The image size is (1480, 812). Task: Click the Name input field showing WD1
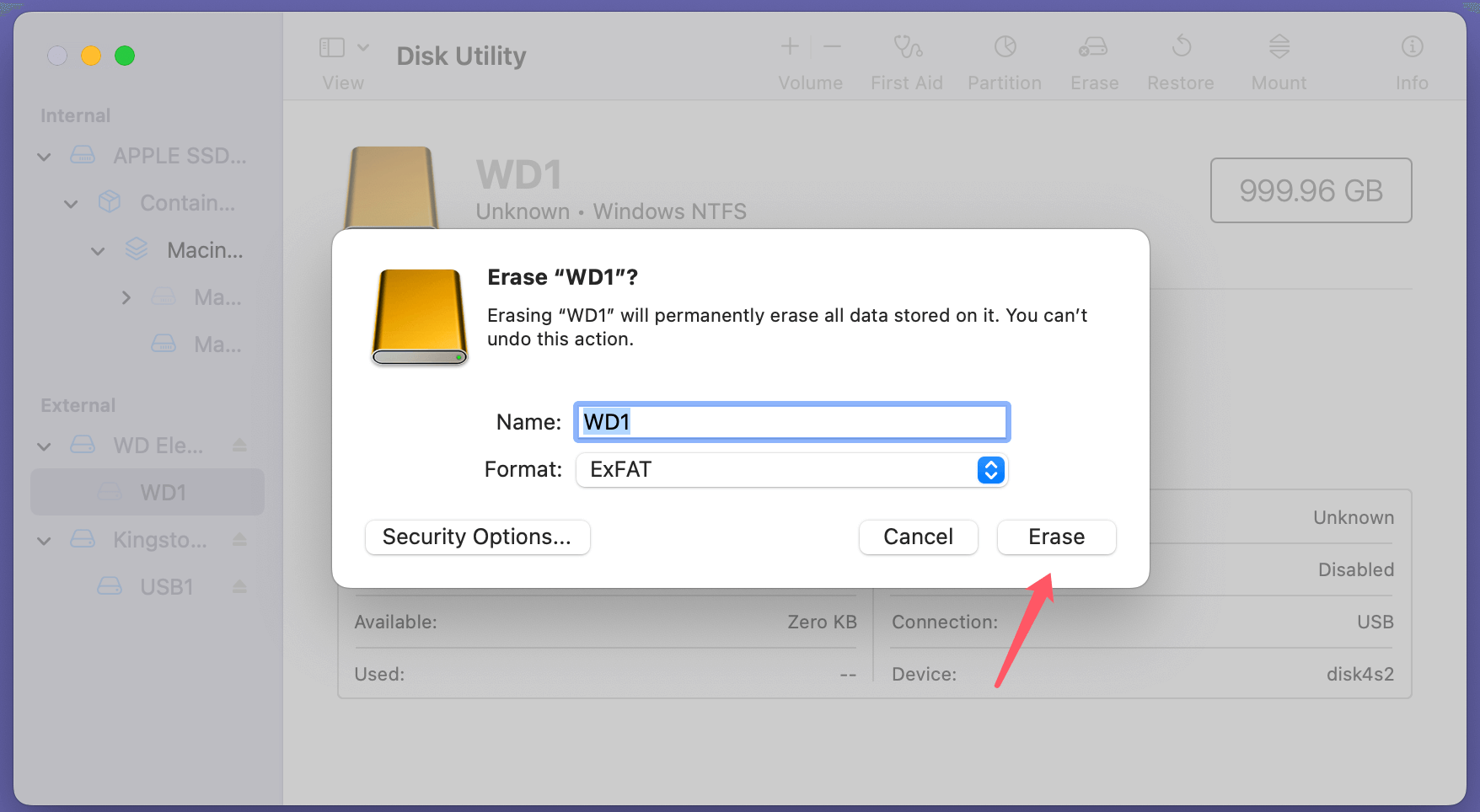point(791,422)
